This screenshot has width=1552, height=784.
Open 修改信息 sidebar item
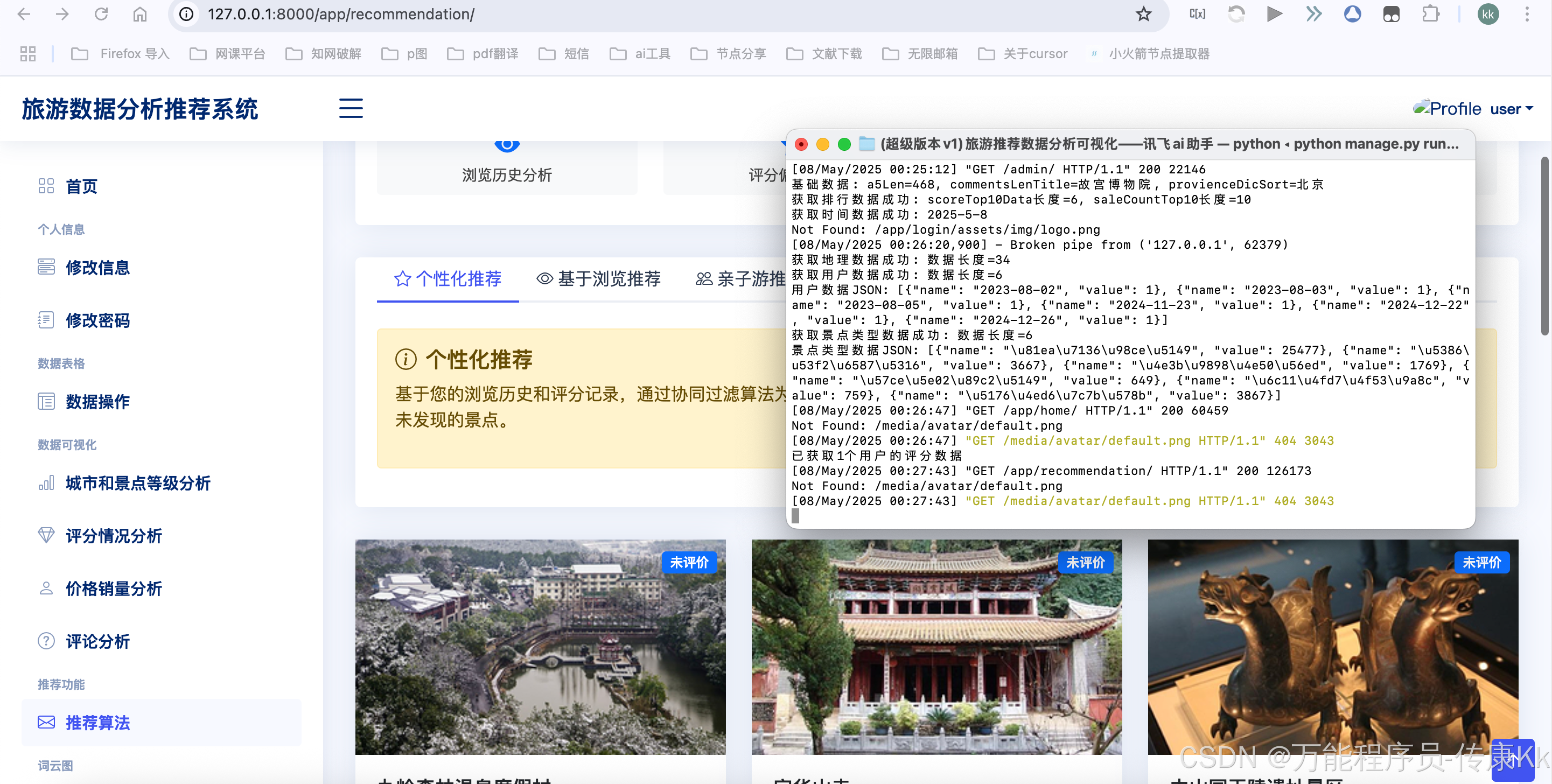pyautogui.click(x=97, y=268)
